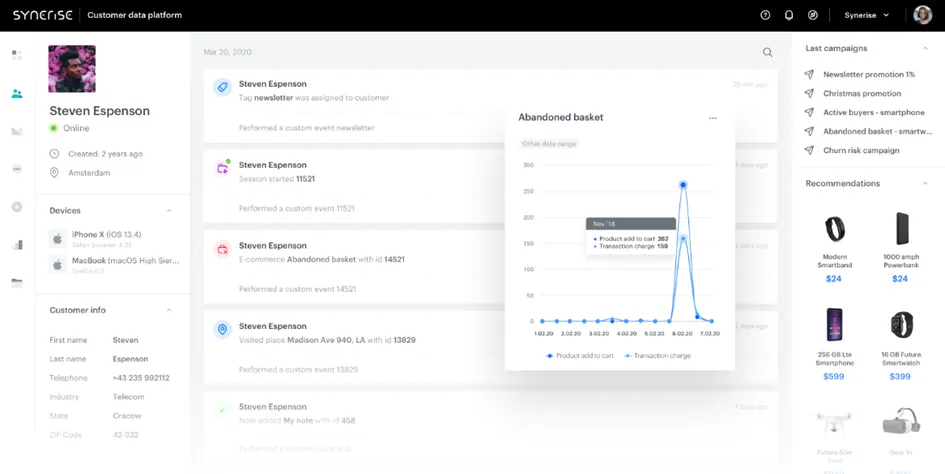Screen dimensions: 945x474
Task: Click paper plane icon beside Christmas promotion
Action: (x=809, y=93)
